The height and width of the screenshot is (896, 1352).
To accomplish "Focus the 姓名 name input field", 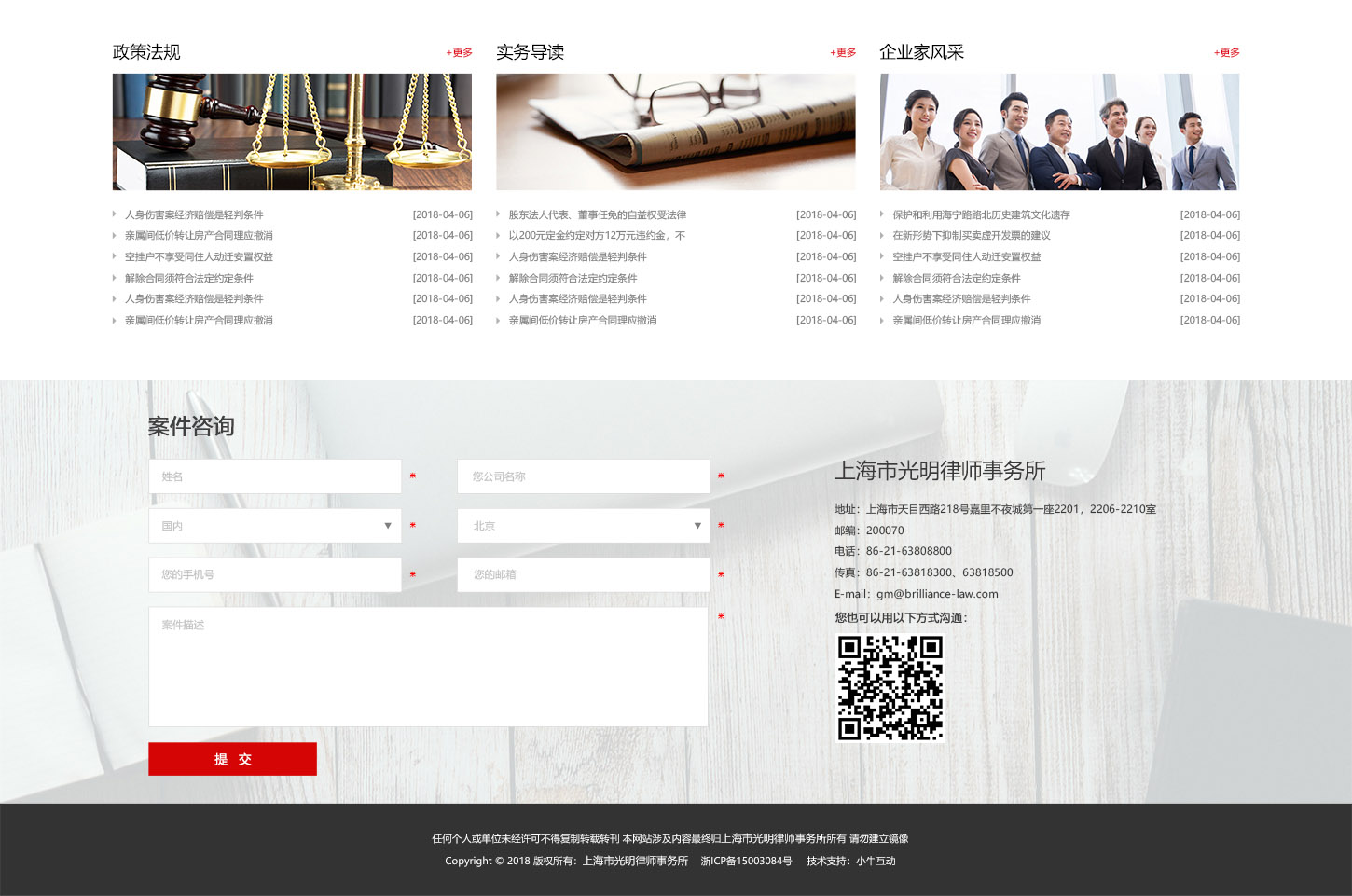I will (x=275, y=476).
